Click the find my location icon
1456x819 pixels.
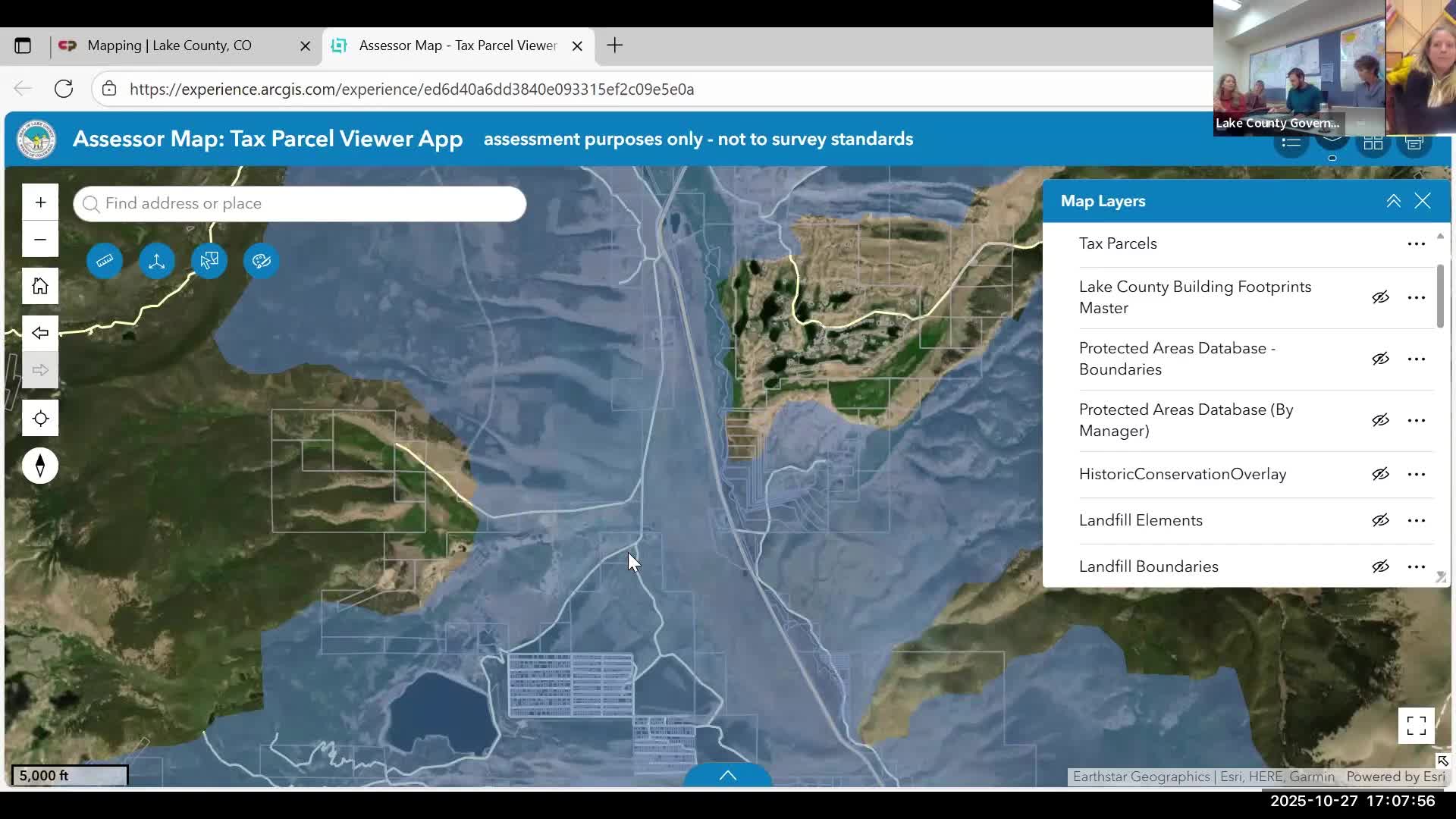click(40, 419)
